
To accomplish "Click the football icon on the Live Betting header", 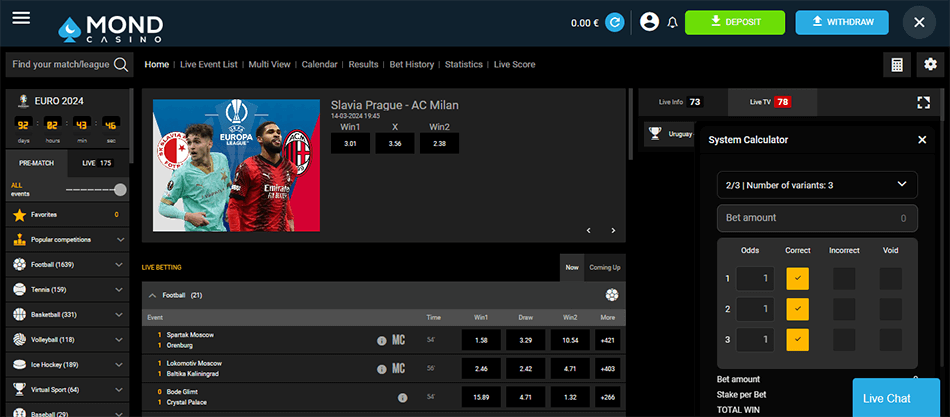I will (x=612, y=295).
